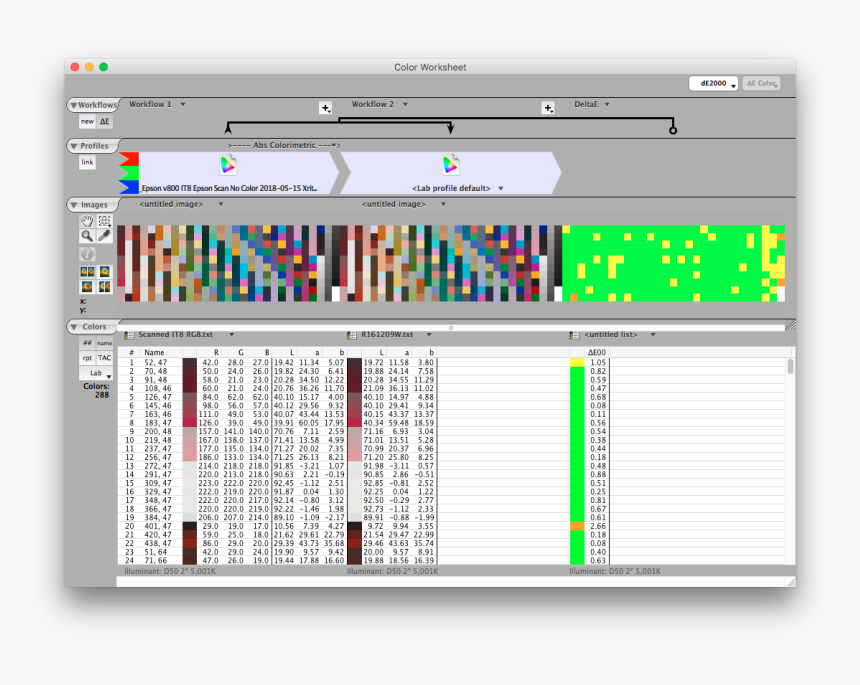This screenshot has height=685, width=860.
Task: Click ΔE00 value 1.05
Action: 598,363
